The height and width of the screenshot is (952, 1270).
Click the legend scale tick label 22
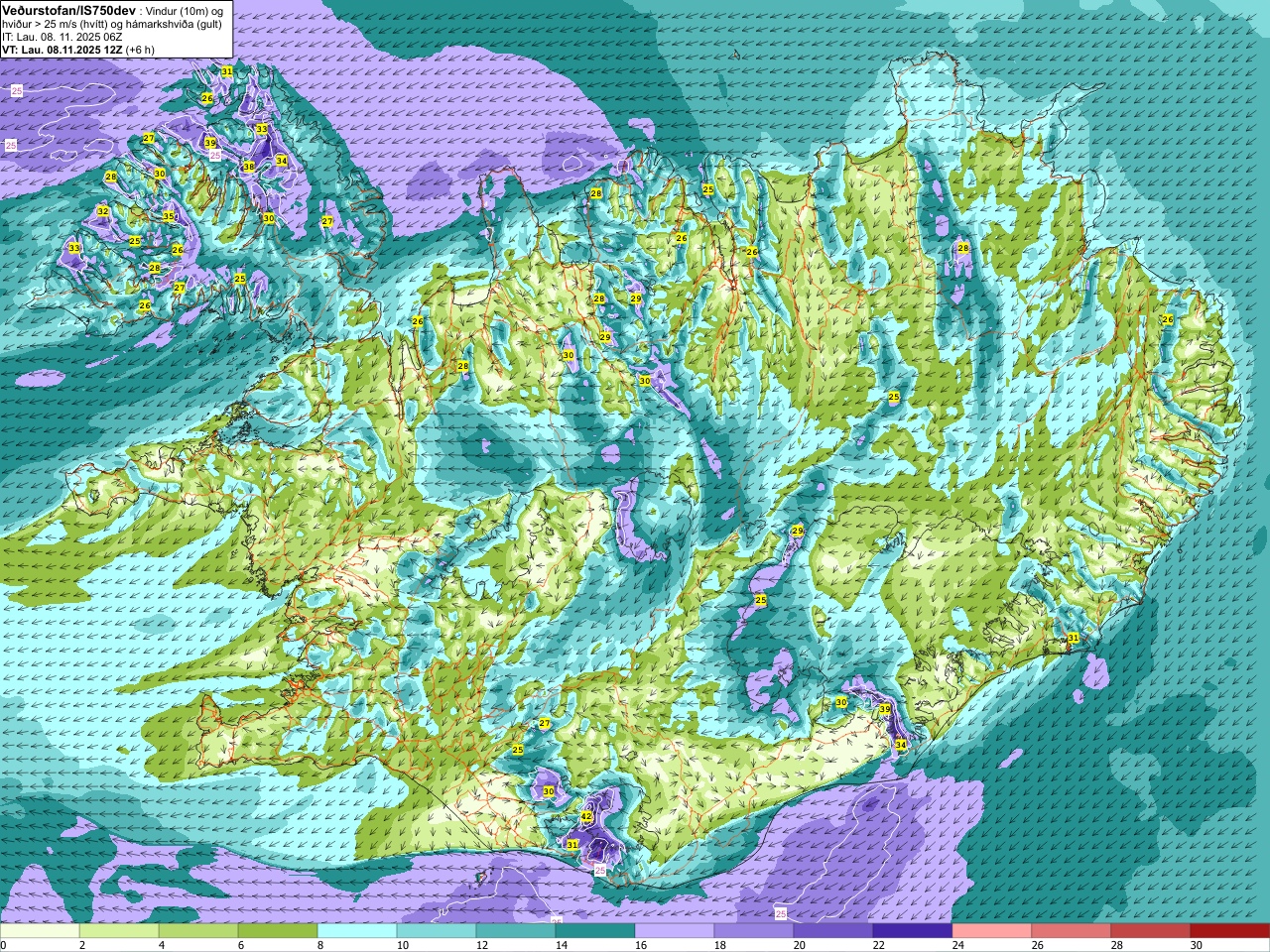click(879, 945)
